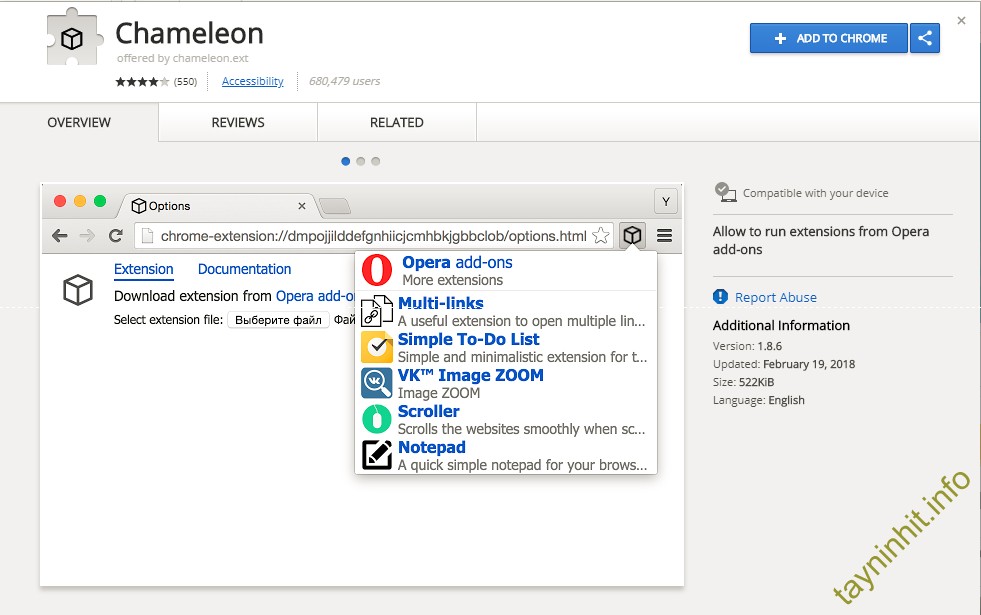Click the star rating with 550 reviews
Image resolution: width=981 pixels, height=615 pixels.
(141, 81)
